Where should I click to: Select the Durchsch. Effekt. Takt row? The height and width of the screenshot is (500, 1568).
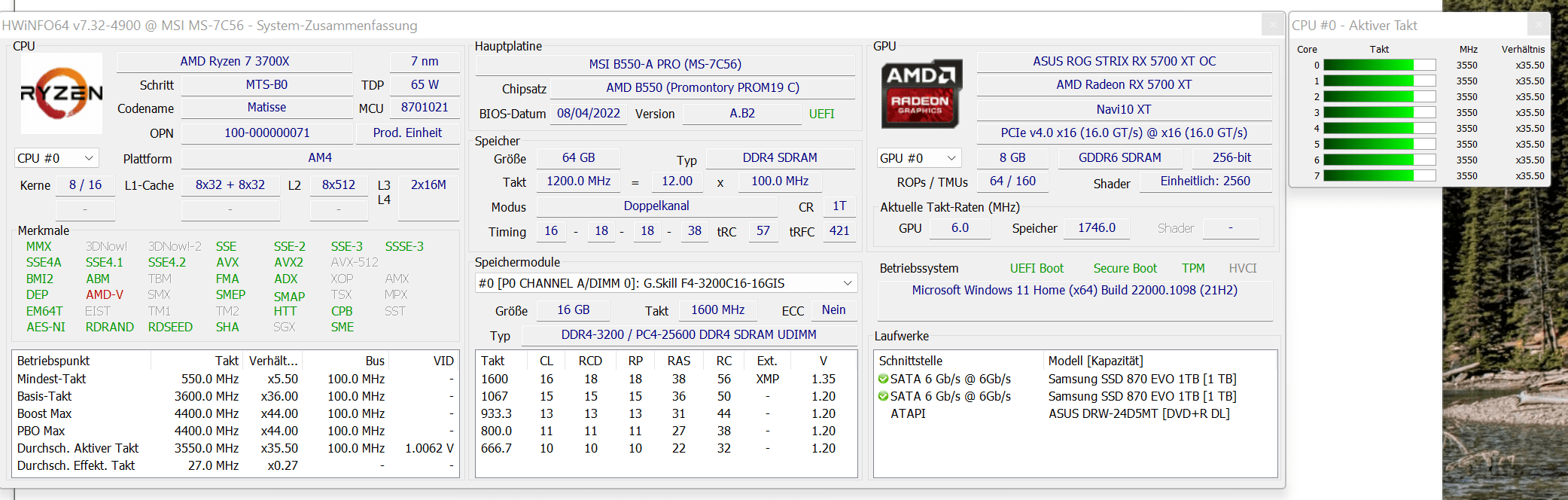(236, 465)
